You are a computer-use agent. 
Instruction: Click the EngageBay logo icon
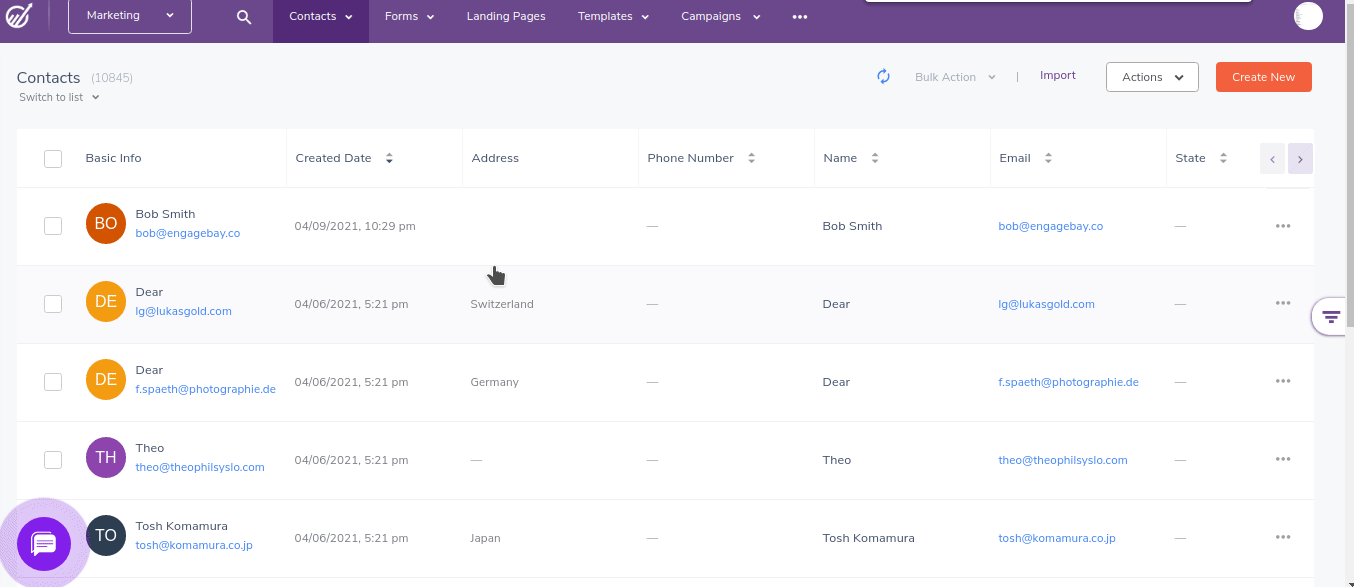pyautogui.click(x=20, y=16)
